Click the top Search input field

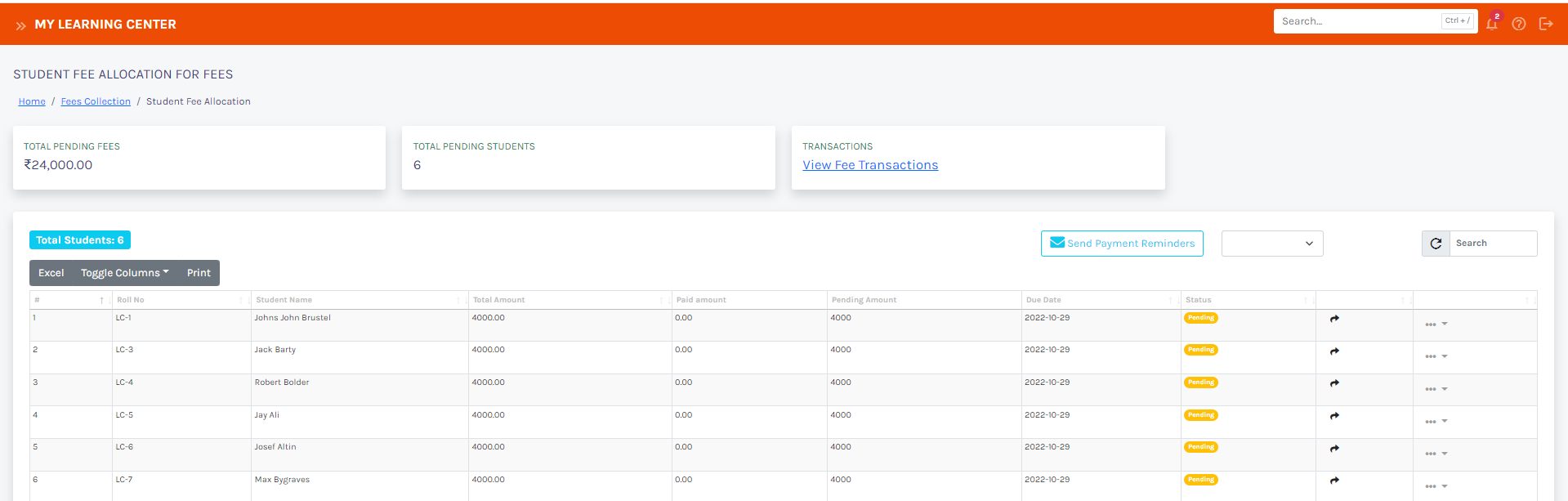click(x=1356, y=21)
